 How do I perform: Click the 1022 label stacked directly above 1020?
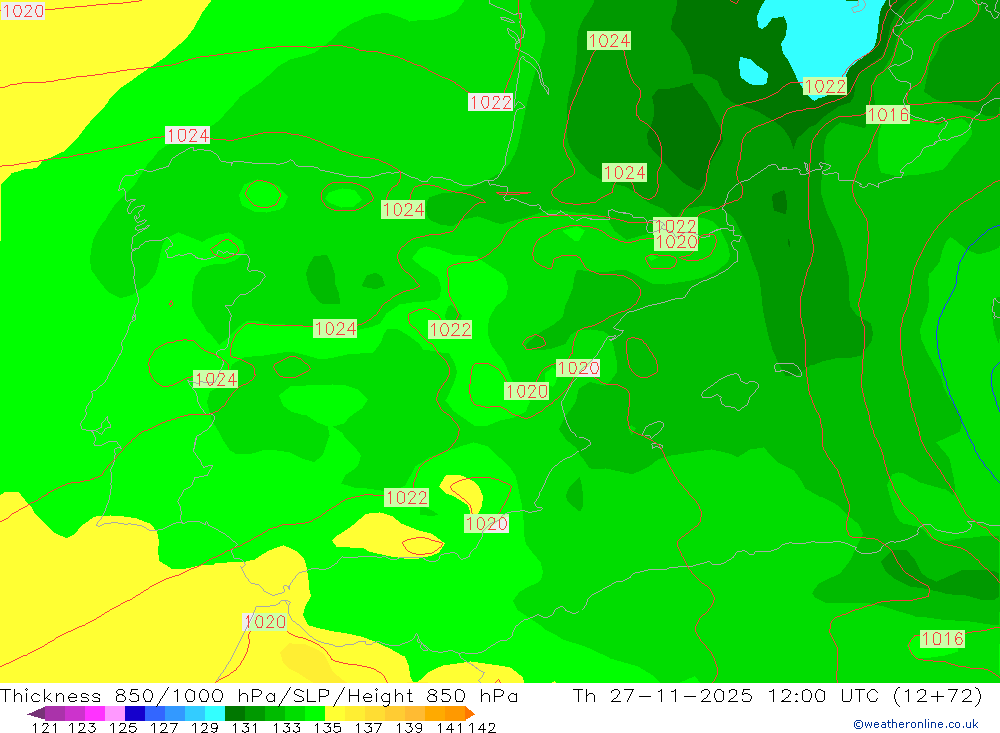tap(675, 226)
